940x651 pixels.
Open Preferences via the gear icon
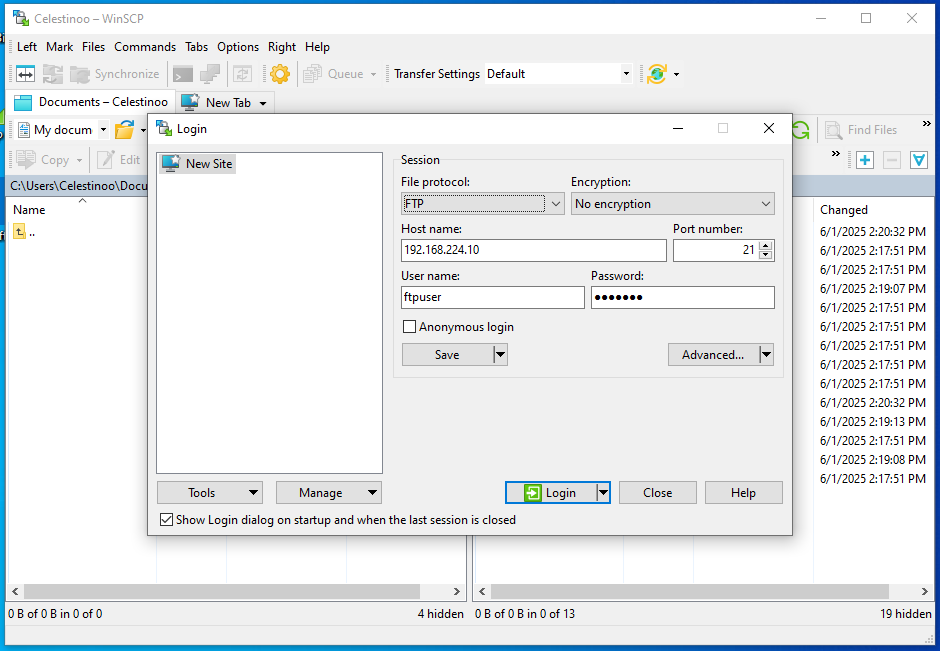click(x=280, y=74)
